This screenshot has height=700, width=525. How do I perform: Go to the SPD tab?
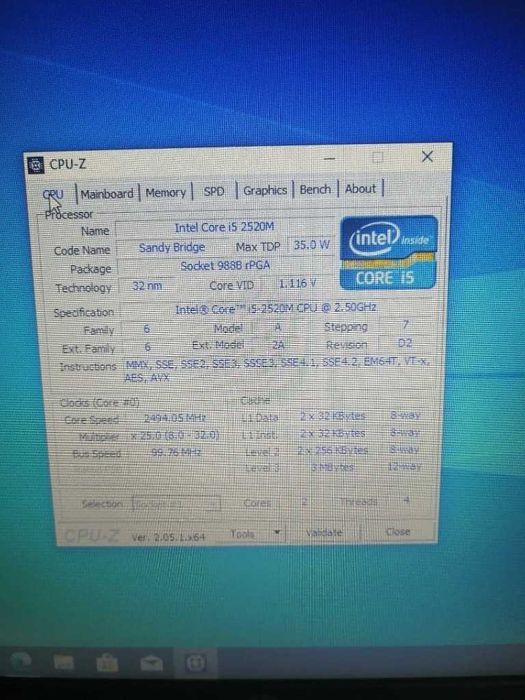pyautogui.click(x=213, y=191)
